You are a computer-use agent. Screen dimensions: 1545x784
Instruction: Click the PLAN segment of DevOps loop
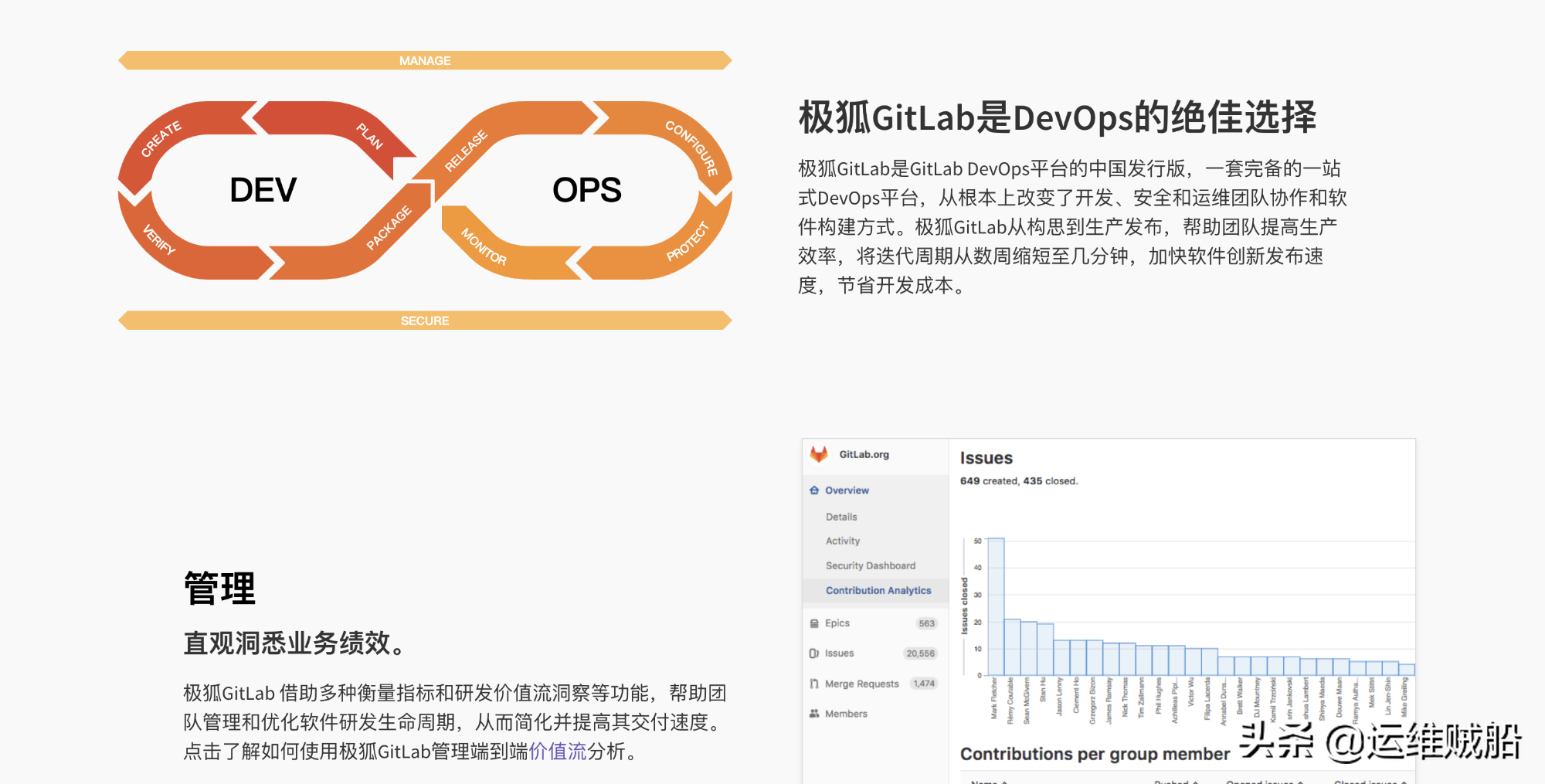369,134
